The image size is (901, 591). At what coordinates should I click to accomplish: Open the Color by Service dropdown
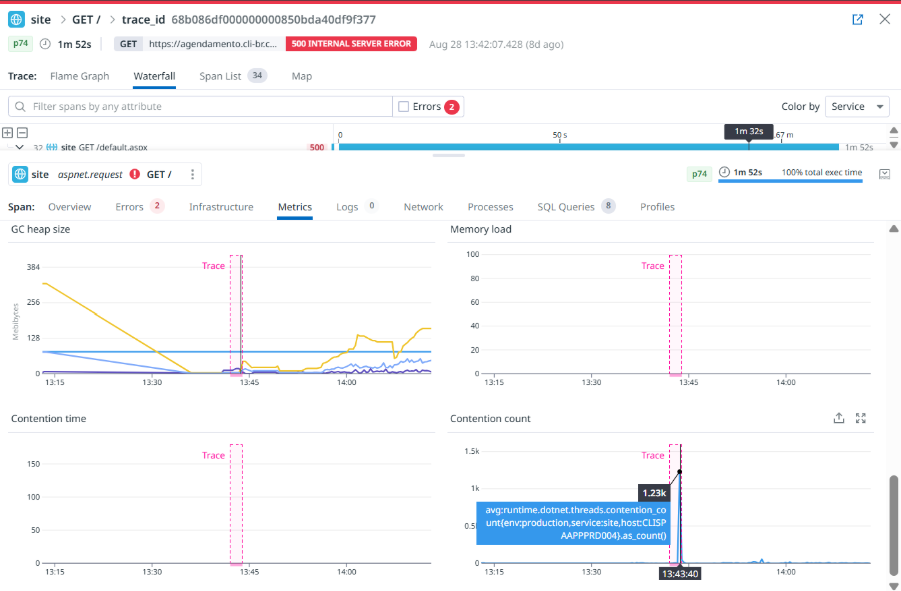click(857, 107)
